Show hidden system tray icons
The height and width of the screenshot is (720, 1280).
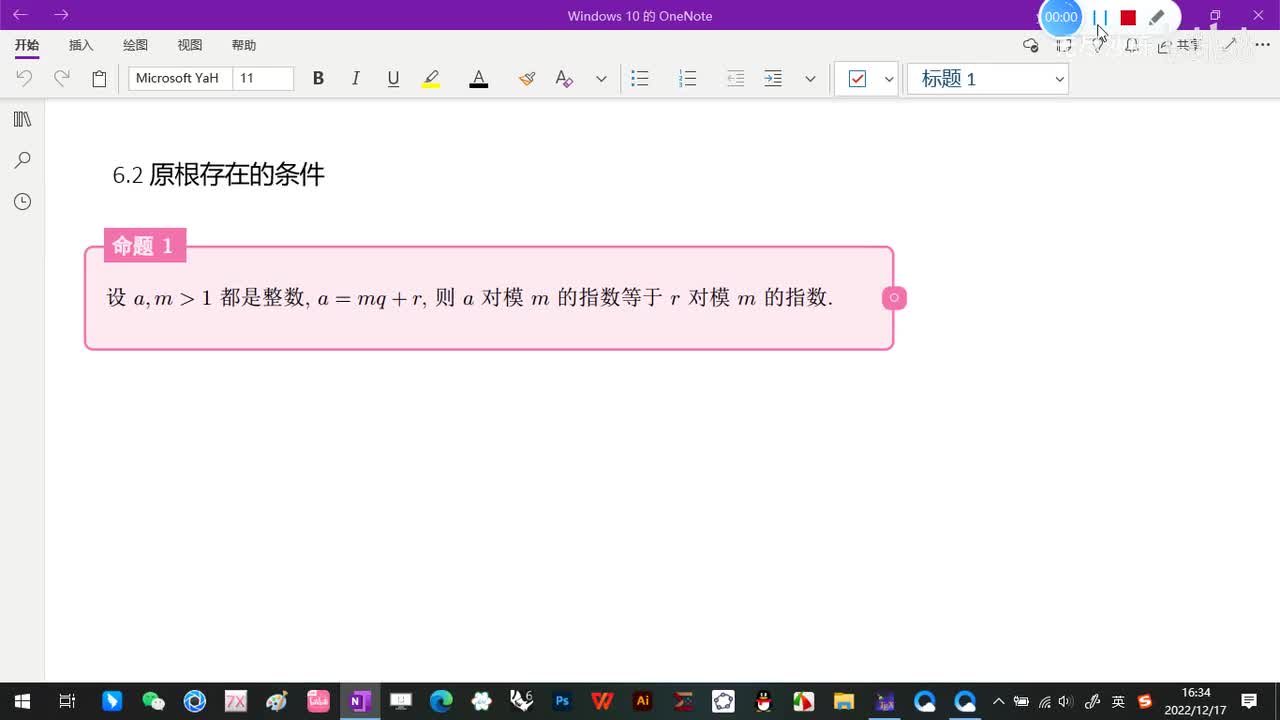(x=998, y=701)
